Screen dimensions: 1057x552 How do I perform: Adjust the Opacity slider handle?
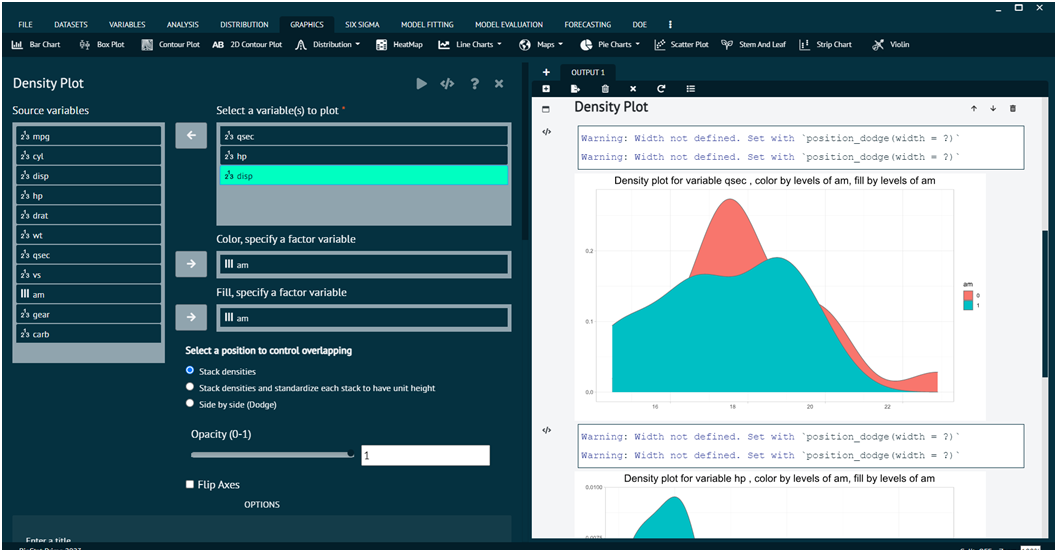[351, 454]
